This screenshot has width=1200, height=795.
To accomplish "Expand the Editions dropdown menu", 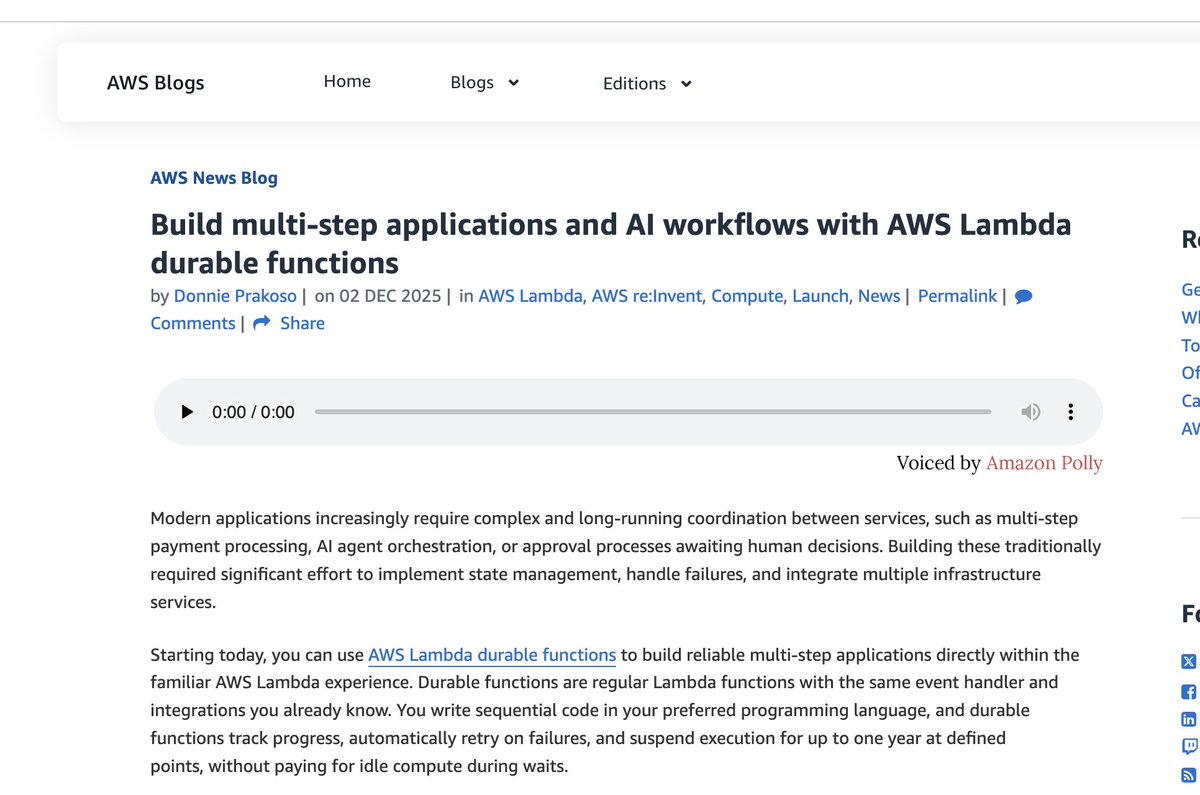I will [647, 84].
